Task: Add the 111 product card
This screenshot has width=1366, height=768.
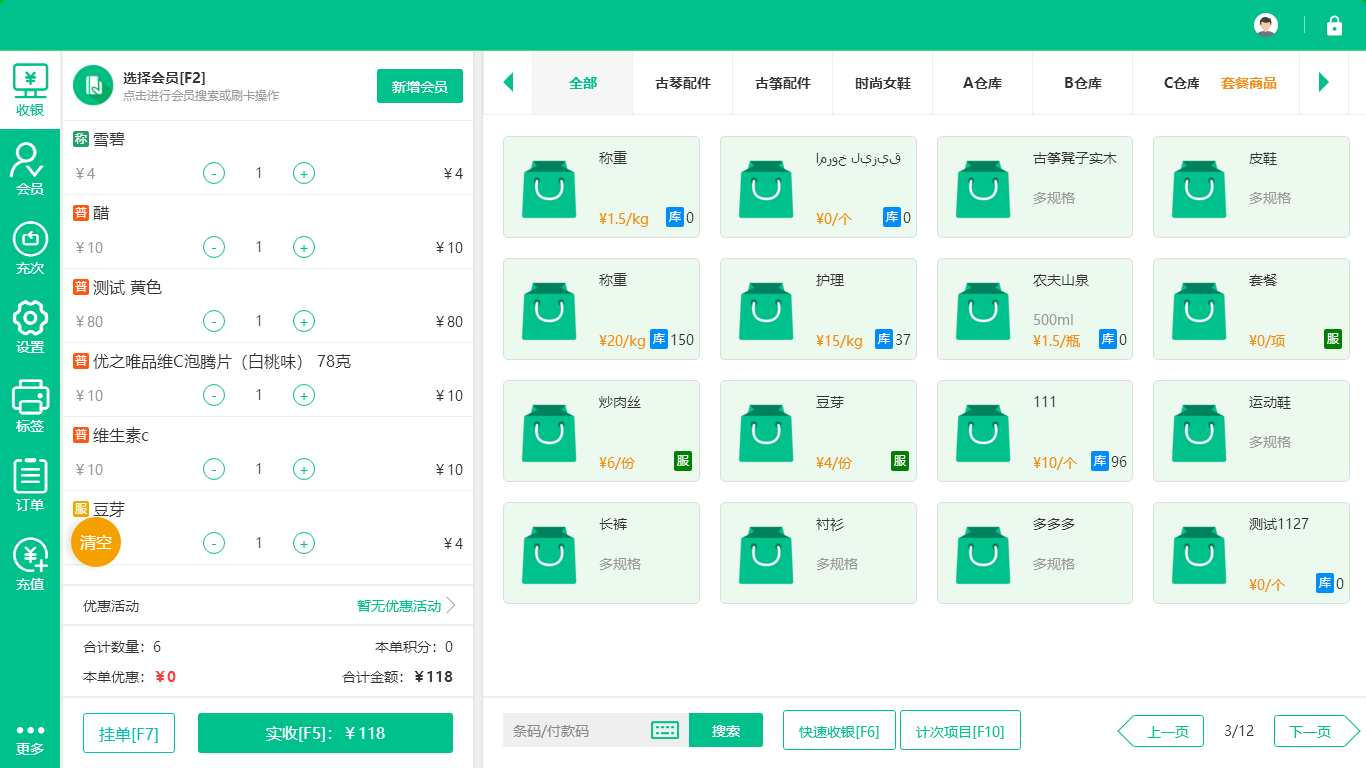Action: 1035,431
